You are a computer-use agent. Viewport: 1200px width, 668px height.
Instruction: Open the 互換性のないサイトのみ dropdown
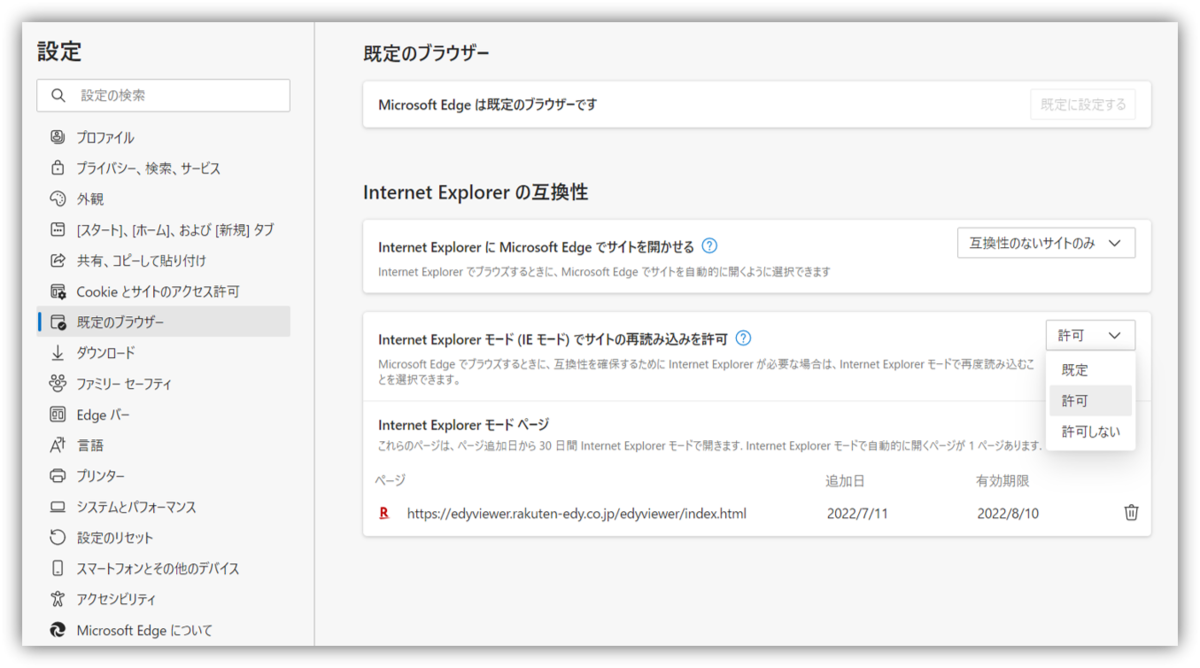point(1046,243)
